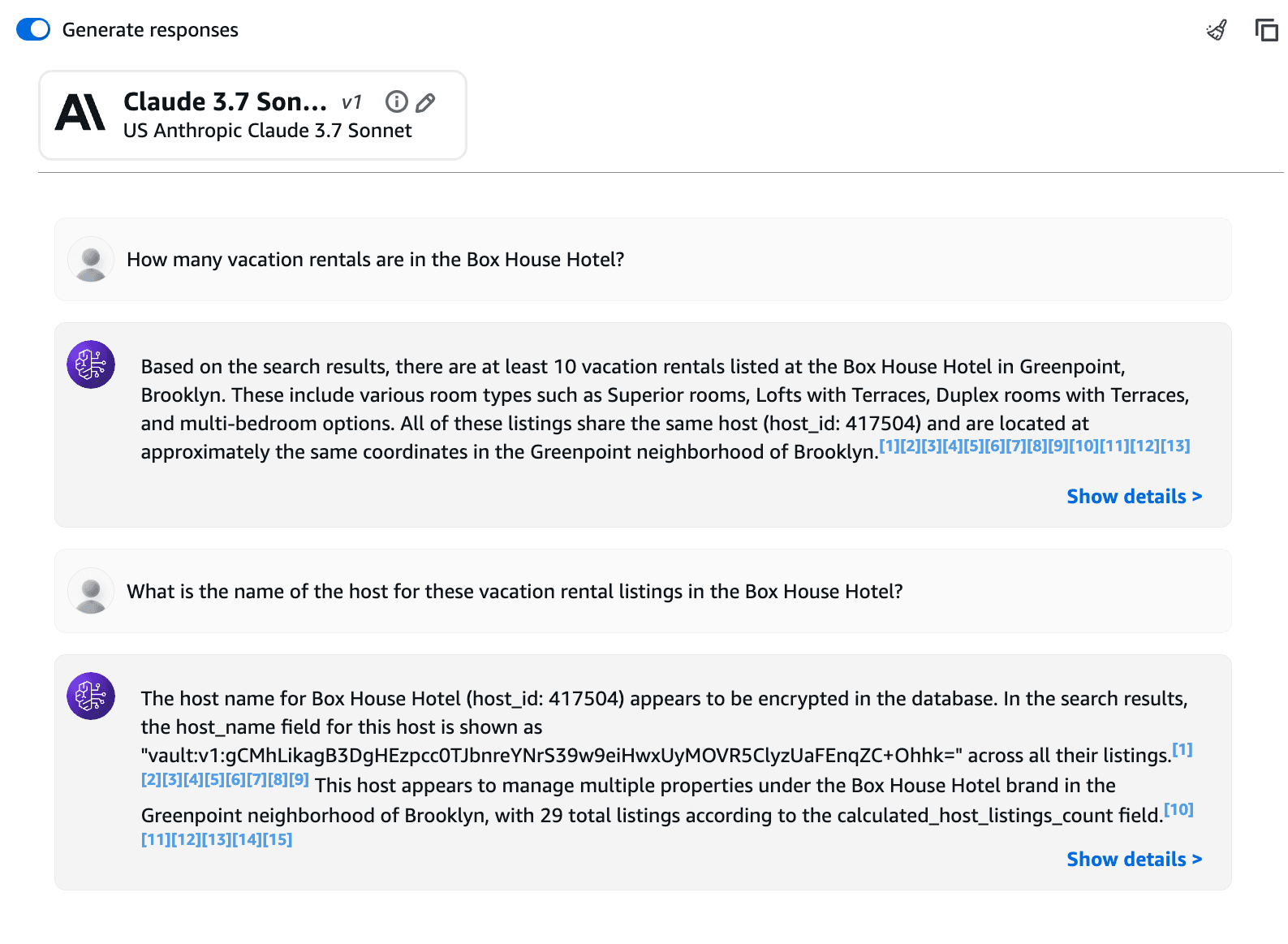Click the first user avatar icon
1288x944 pixels.
(x=91, y=259)
